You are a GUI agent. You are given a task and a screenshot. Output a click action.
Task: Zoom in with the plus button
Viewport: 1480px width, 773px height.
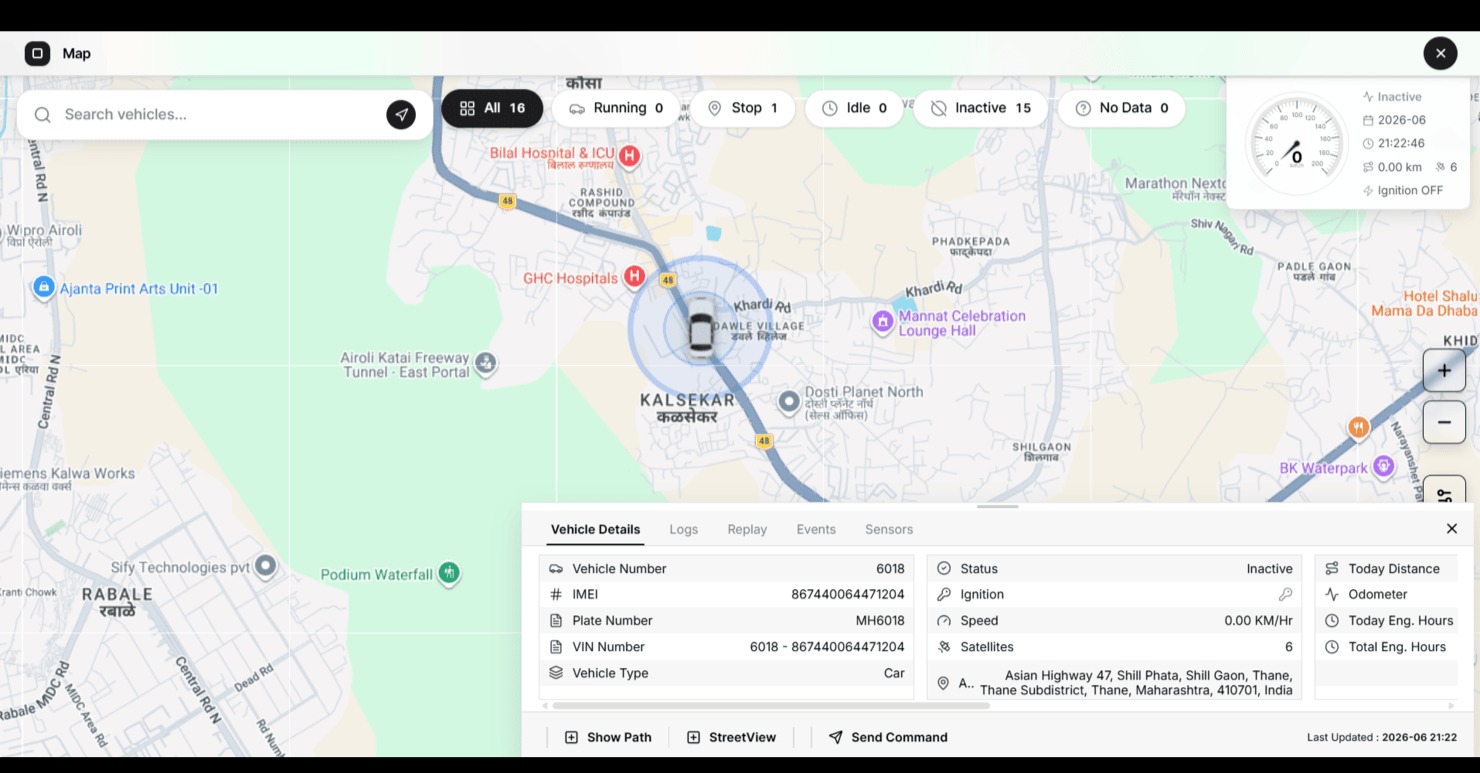coord(1444,371)
